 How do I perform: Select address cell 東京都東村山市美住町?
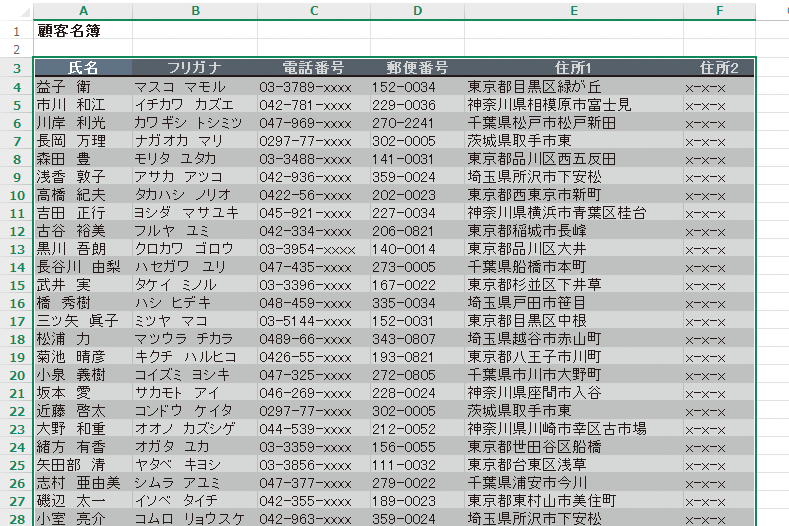click(574, 501)
